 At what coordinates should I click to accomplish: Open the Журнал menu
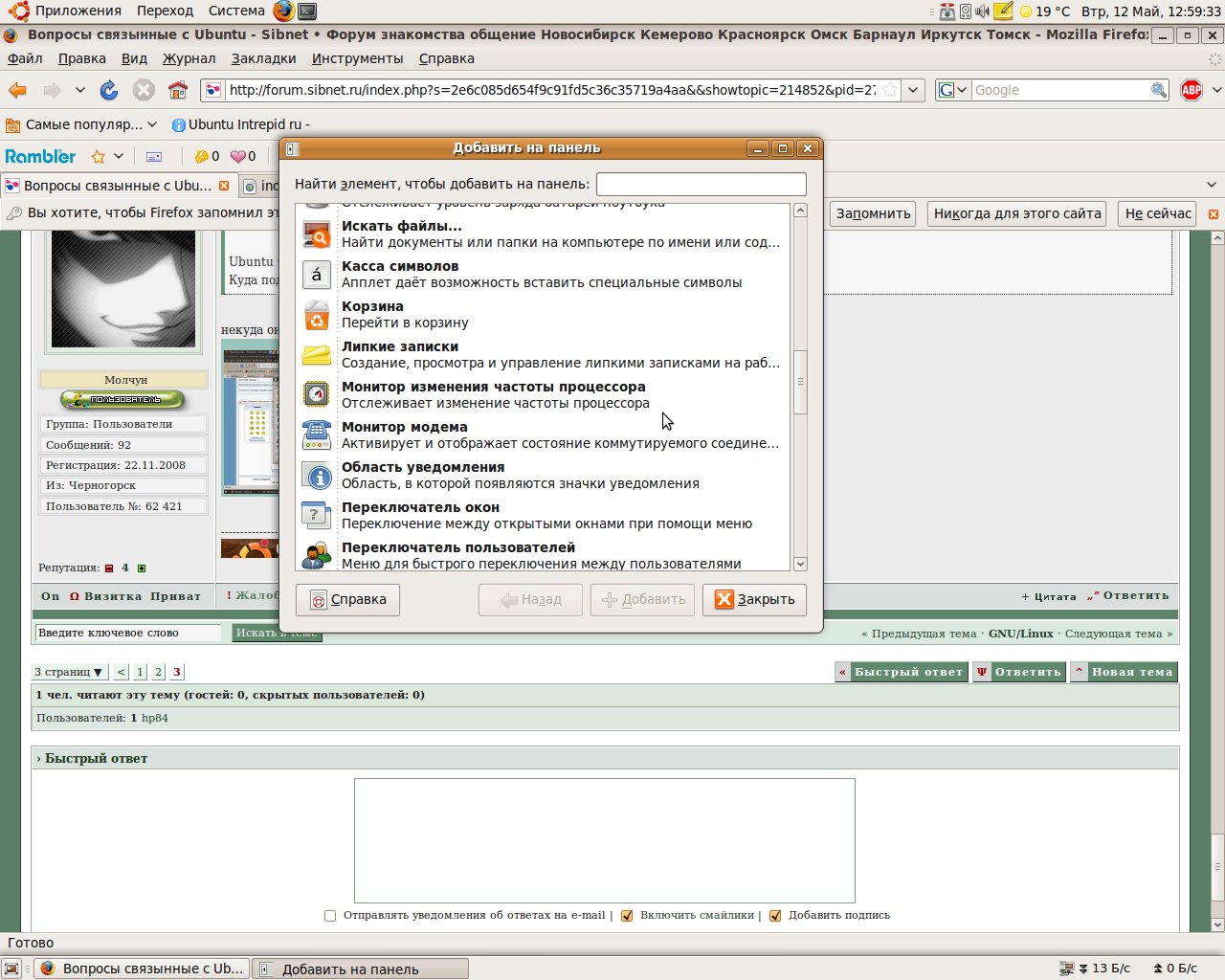tap(189, 58)
